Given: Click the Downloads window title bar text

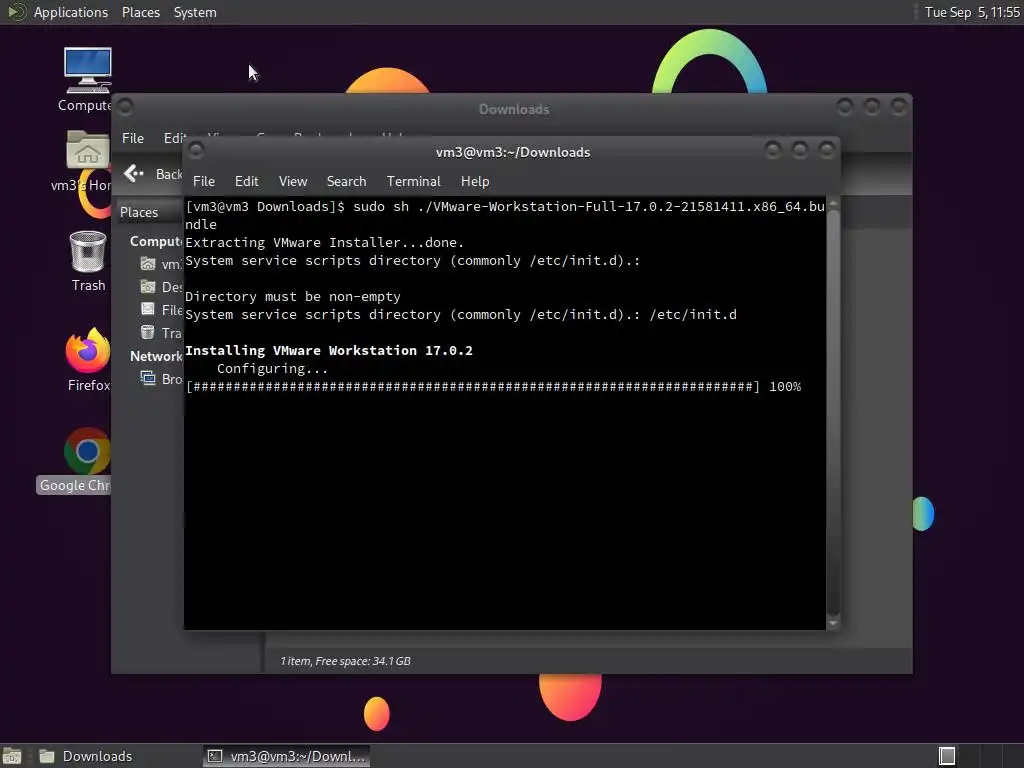Looking at the screenshot, I should coord(514,109).
